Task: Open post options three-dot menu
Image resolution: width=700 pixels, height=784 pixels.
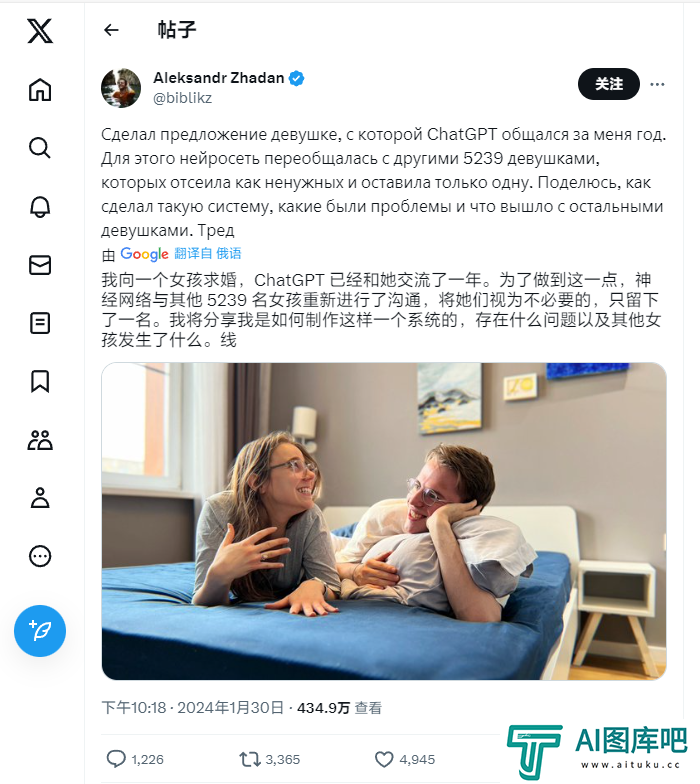Action: tap(658, 84)
